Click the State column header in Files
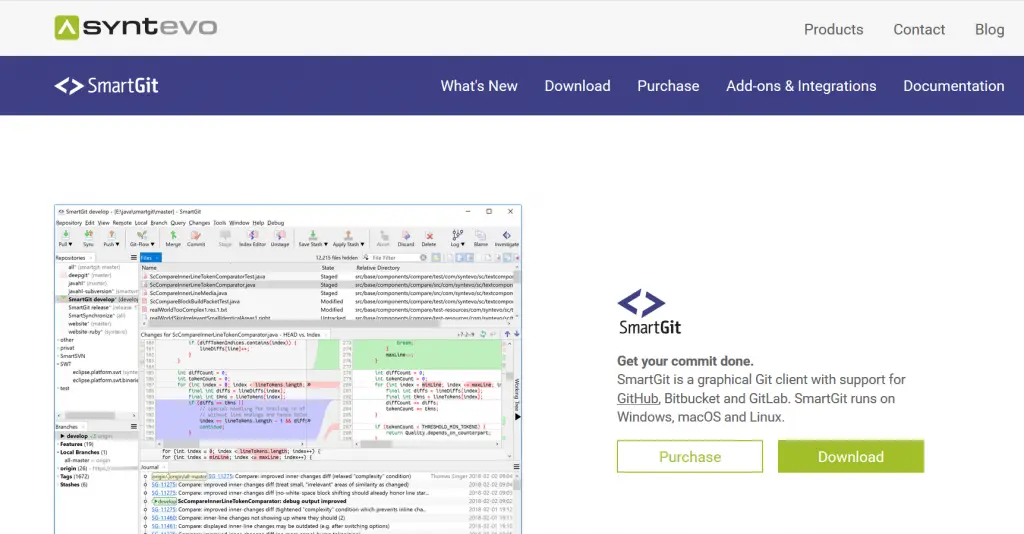The width and height of the screenshot is (1024, 534). [x=328, y=268]
